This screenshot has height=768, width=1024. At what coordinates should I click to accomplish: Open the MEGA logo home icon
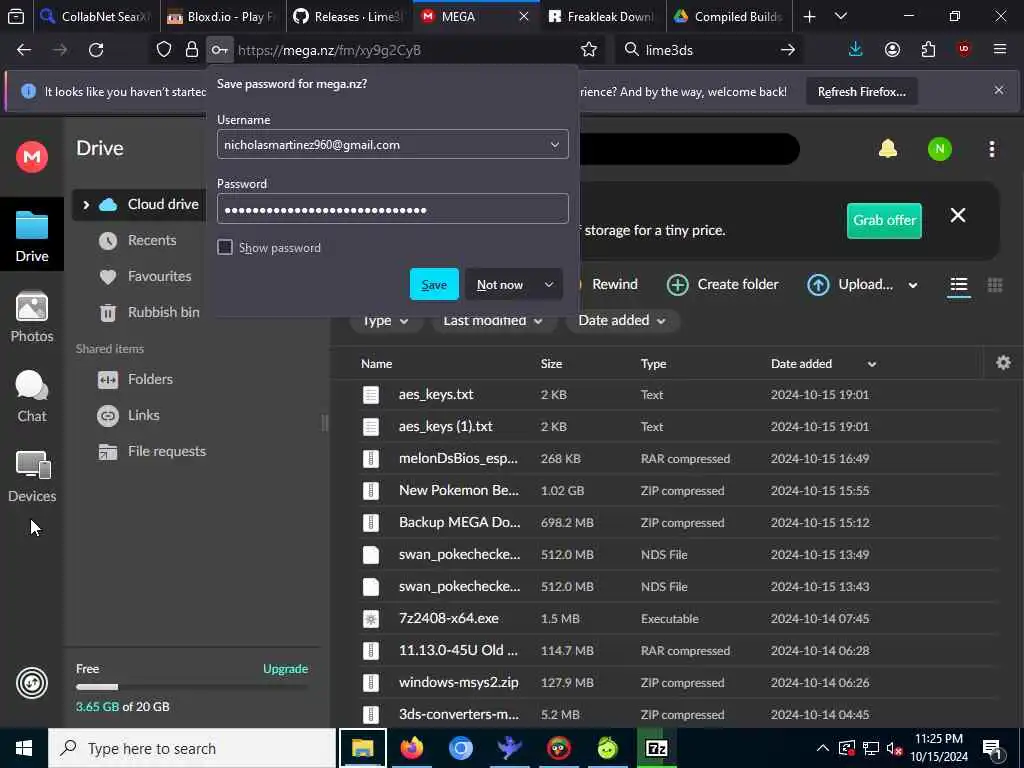(x=31, y=157)
